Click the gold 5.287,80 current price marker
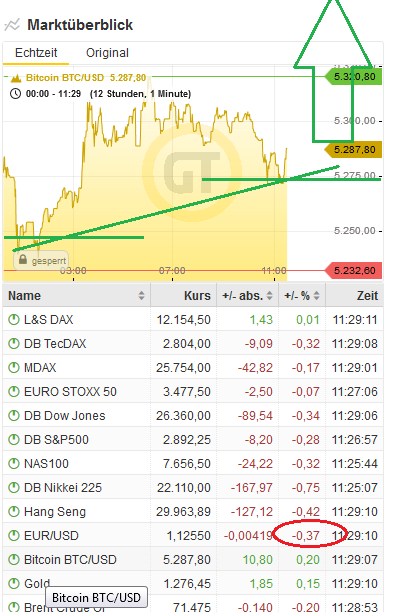Viewport: 396px width, 612px height. click(353, 150)
